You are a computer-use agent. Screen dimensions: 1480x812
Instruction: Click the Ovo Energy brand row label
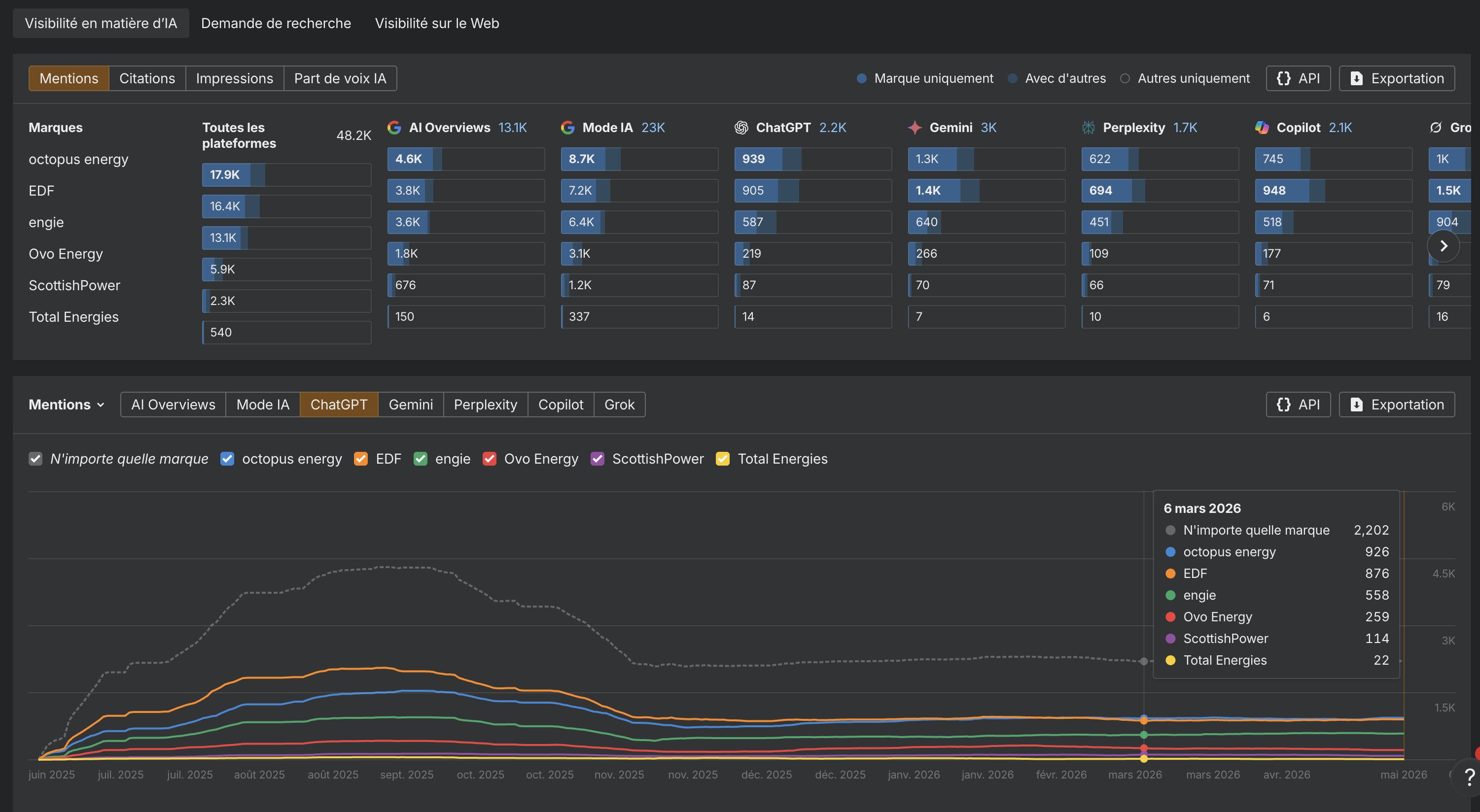coord(66,254)
